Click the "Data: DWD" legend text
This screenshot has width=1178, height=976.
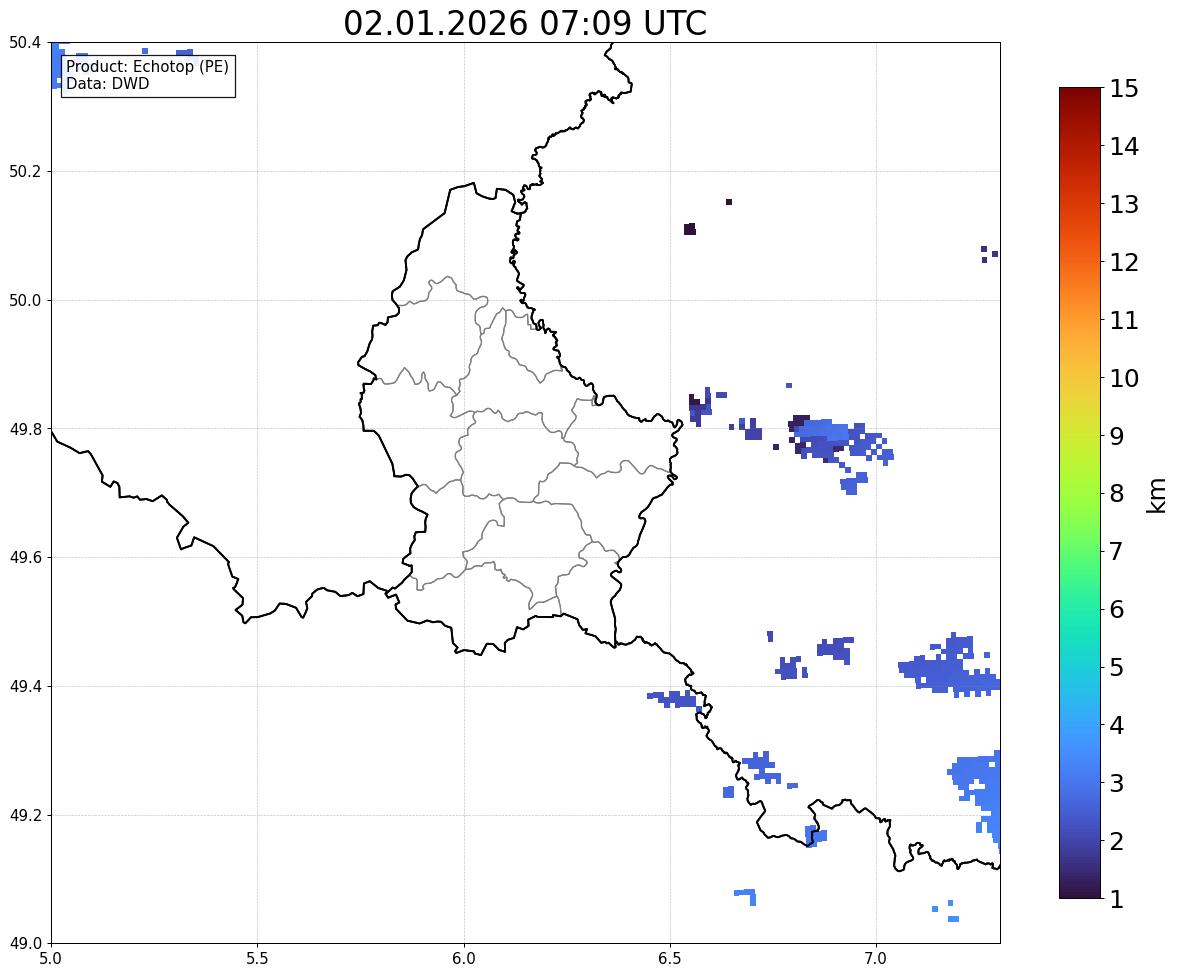tap(107, 83)
